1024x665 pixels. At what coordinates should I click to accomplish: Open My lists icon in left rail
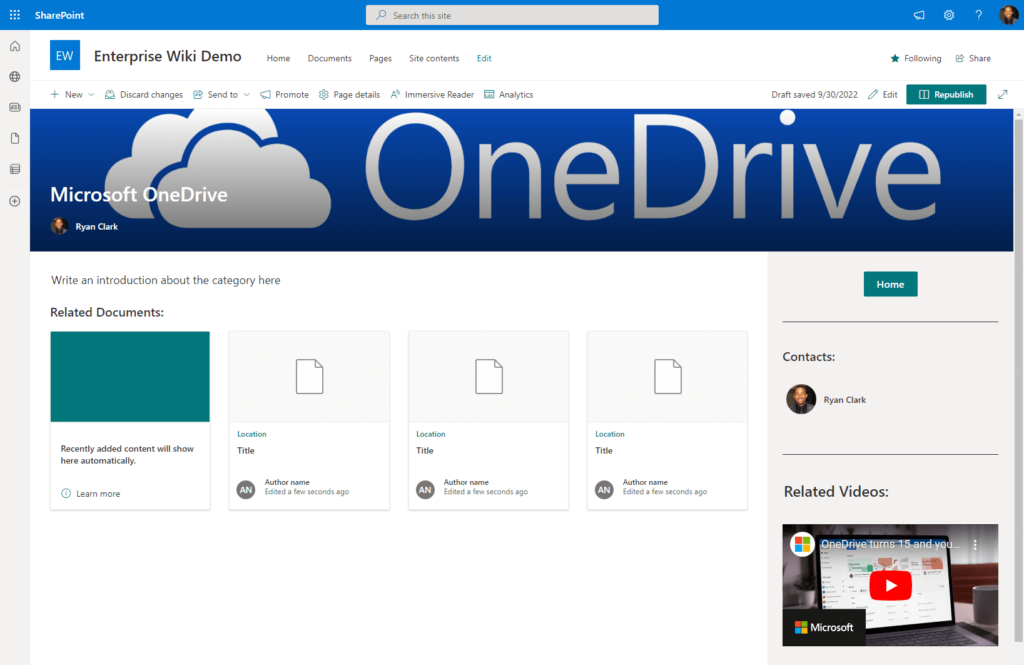(15, 169)
